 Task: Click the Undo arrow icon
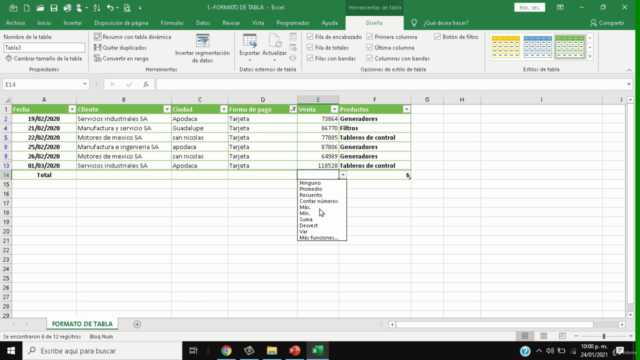point(110,8)
